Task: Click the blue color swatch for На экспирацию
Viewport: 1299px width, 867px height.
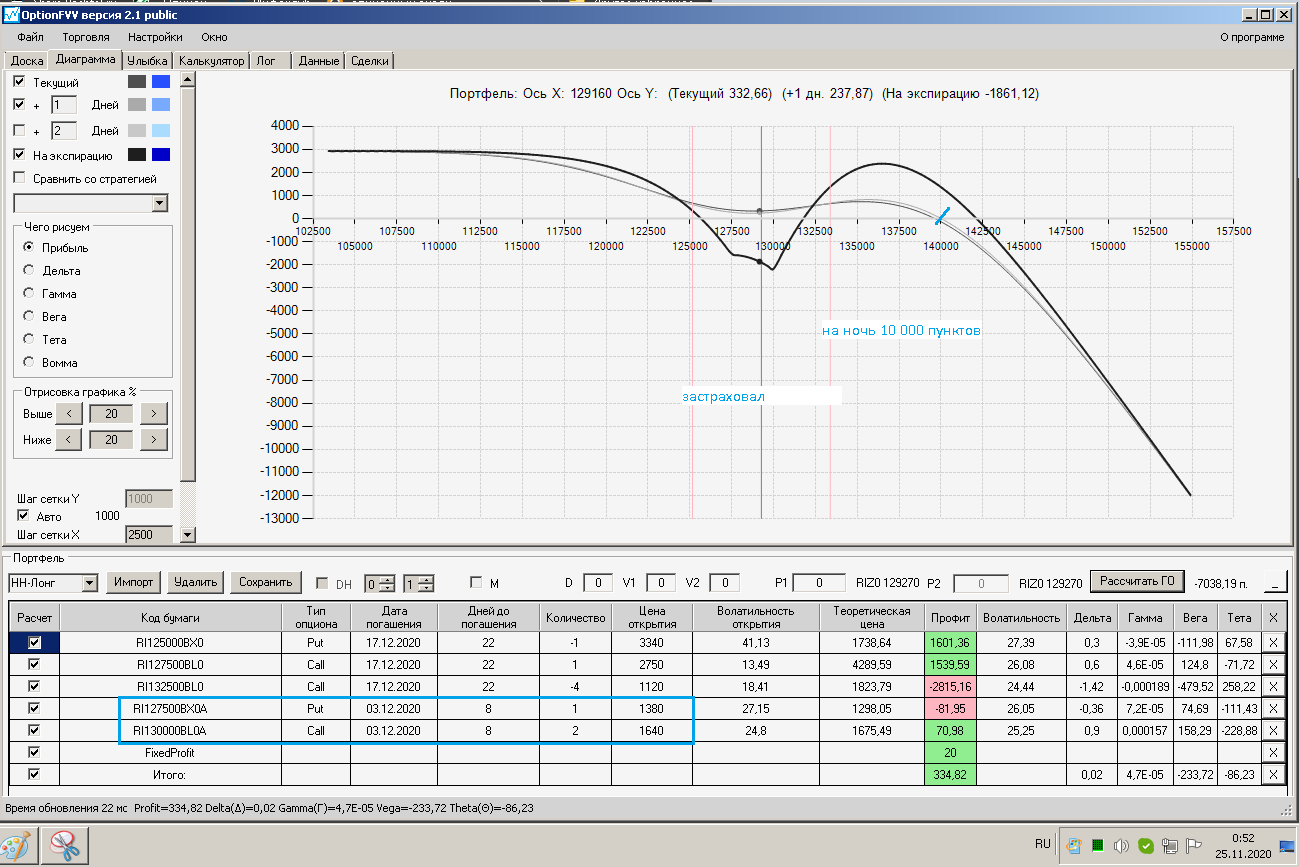Action: coord(161,155)
